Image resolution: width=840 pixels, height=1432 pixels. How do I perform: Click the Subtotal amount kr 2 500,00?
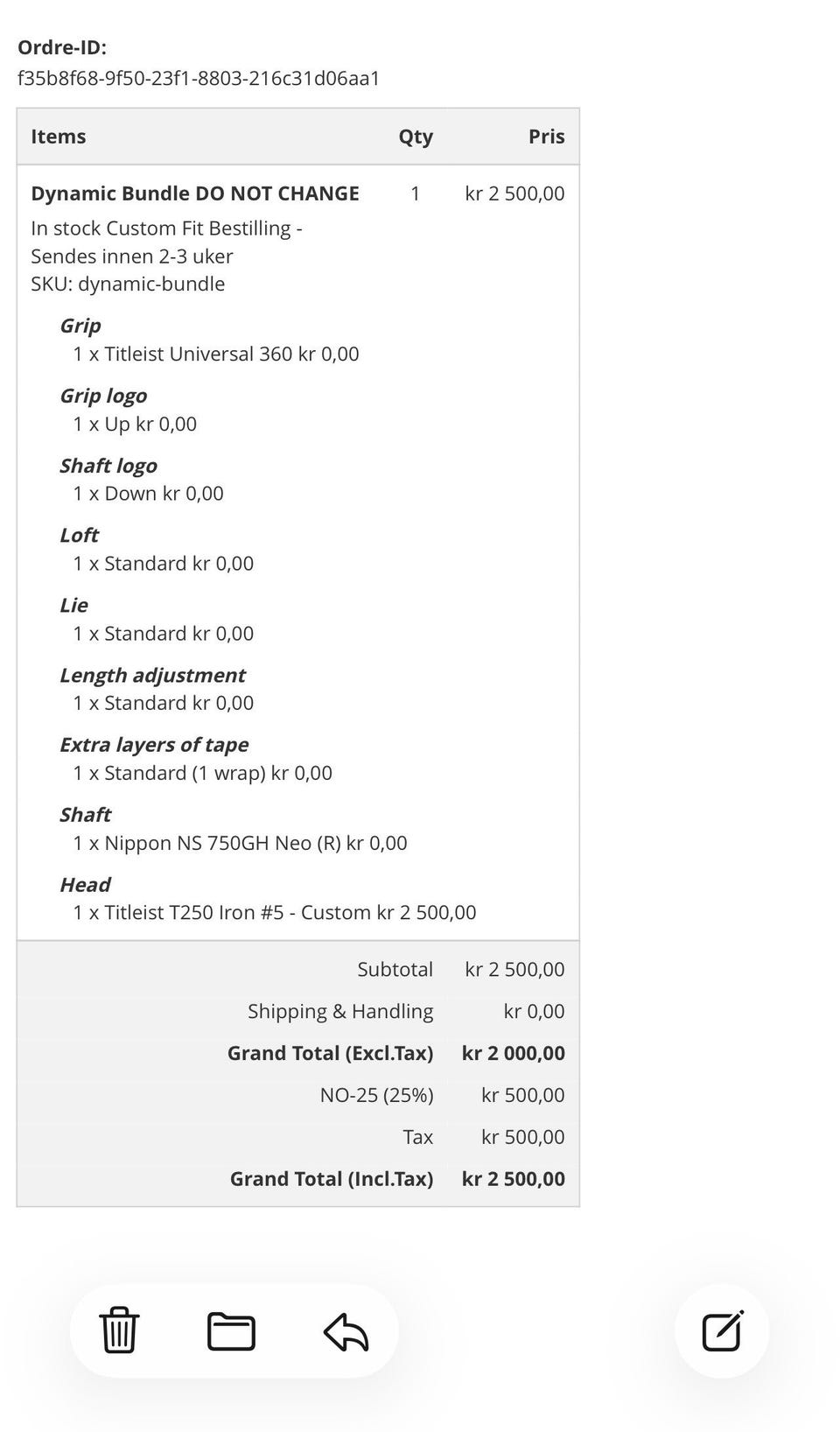click(514, 970)
